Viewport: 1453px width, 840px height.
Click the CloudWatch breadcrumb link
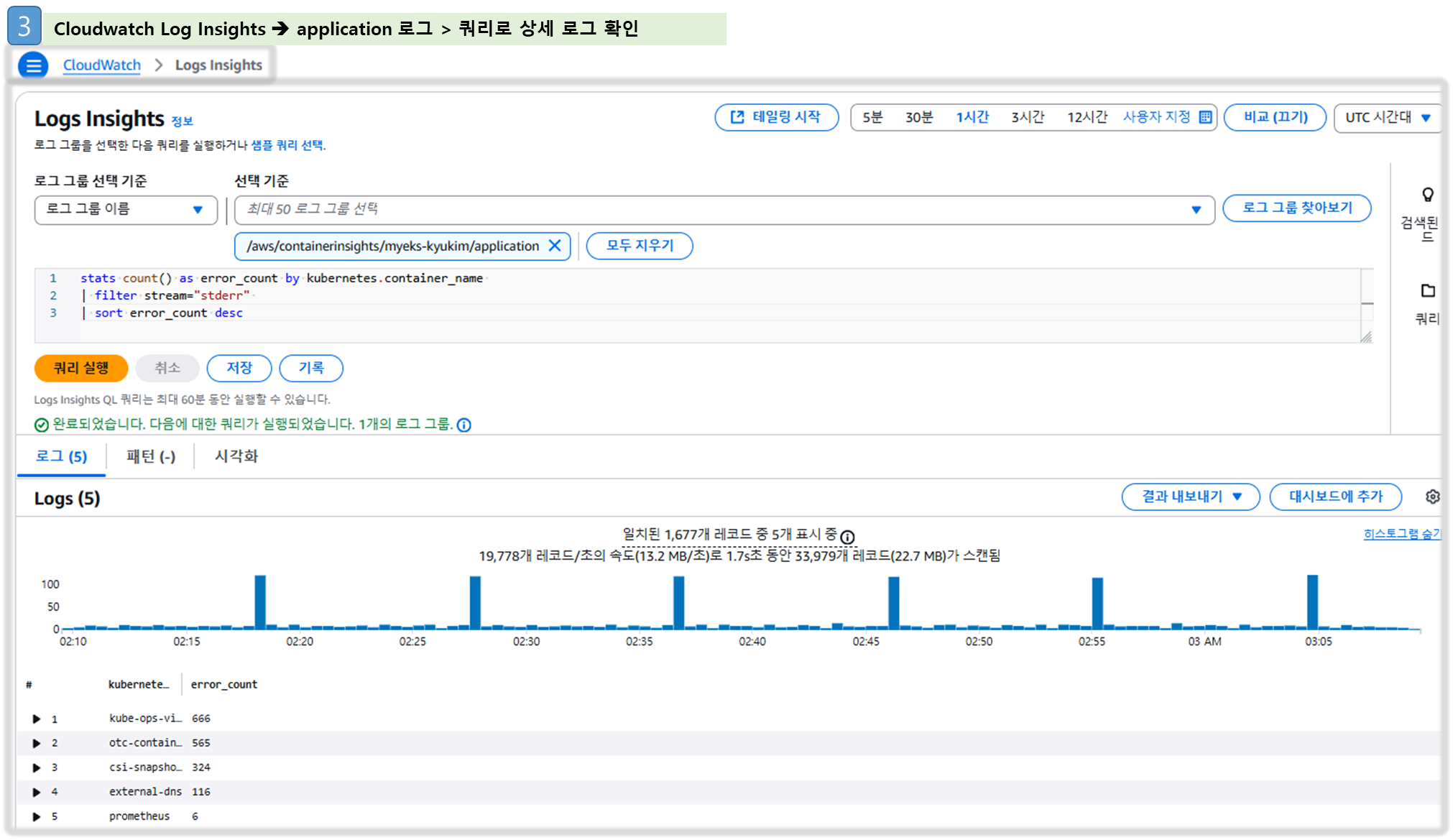click(101, 65)
